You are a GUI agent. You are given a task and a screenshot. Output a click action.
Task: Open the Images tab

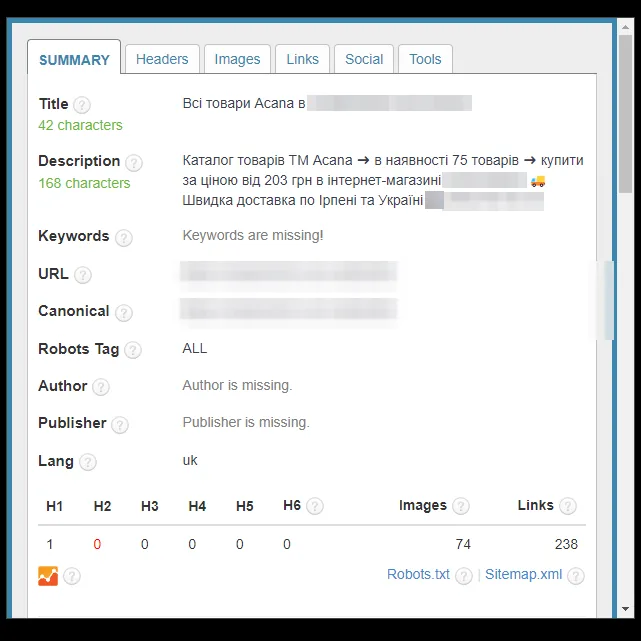tap(237, 59)
